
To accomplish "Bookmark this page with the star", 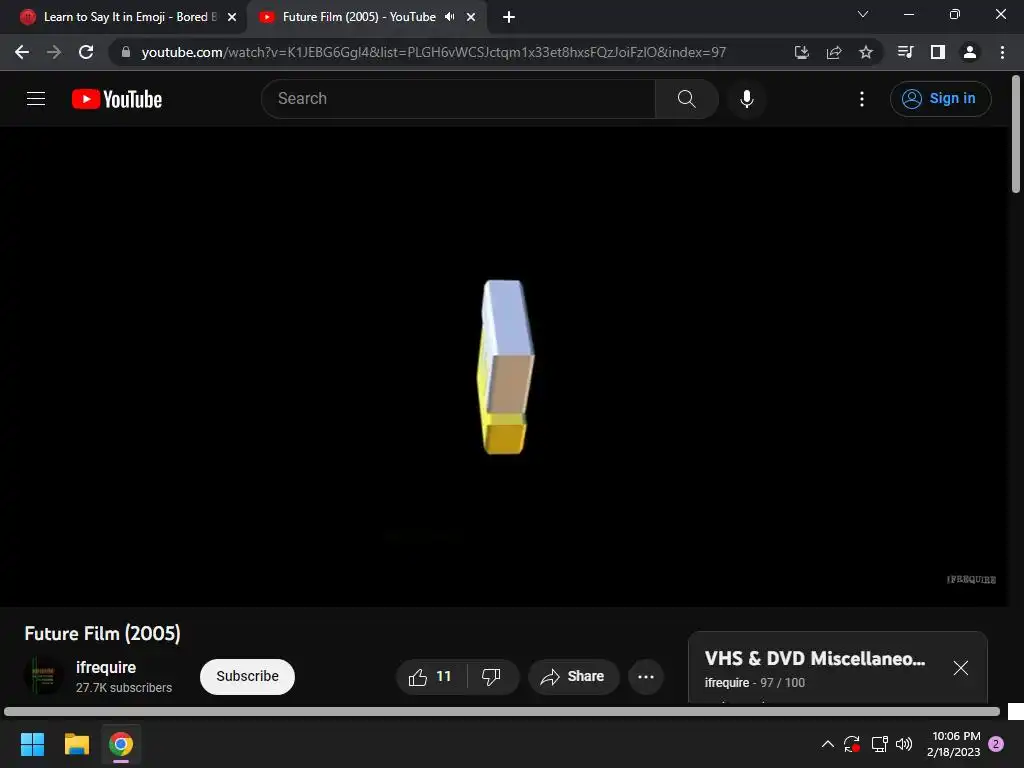I will point(866,52).
